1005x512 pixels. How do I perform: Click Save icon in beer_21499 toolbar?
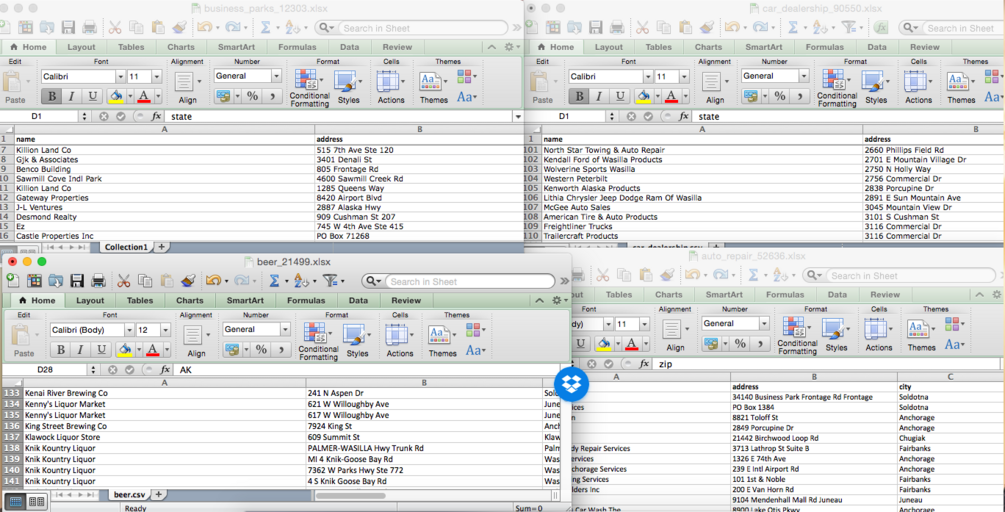point(78,281)
